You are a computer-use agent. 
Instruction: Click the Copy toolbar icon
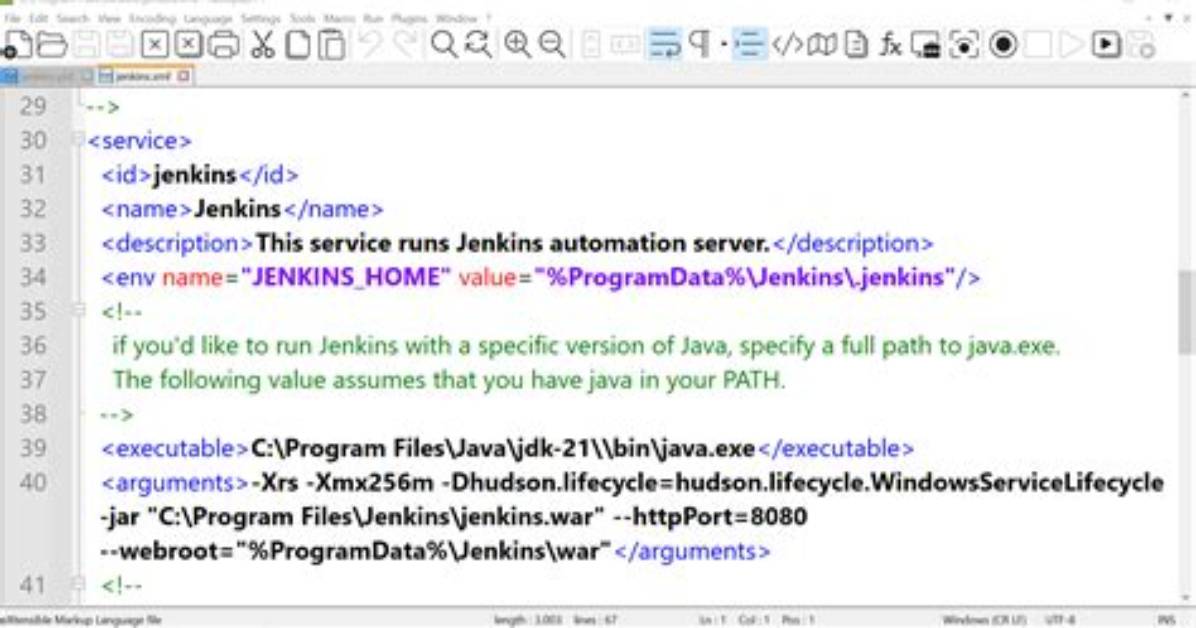(x=297, y=45)
